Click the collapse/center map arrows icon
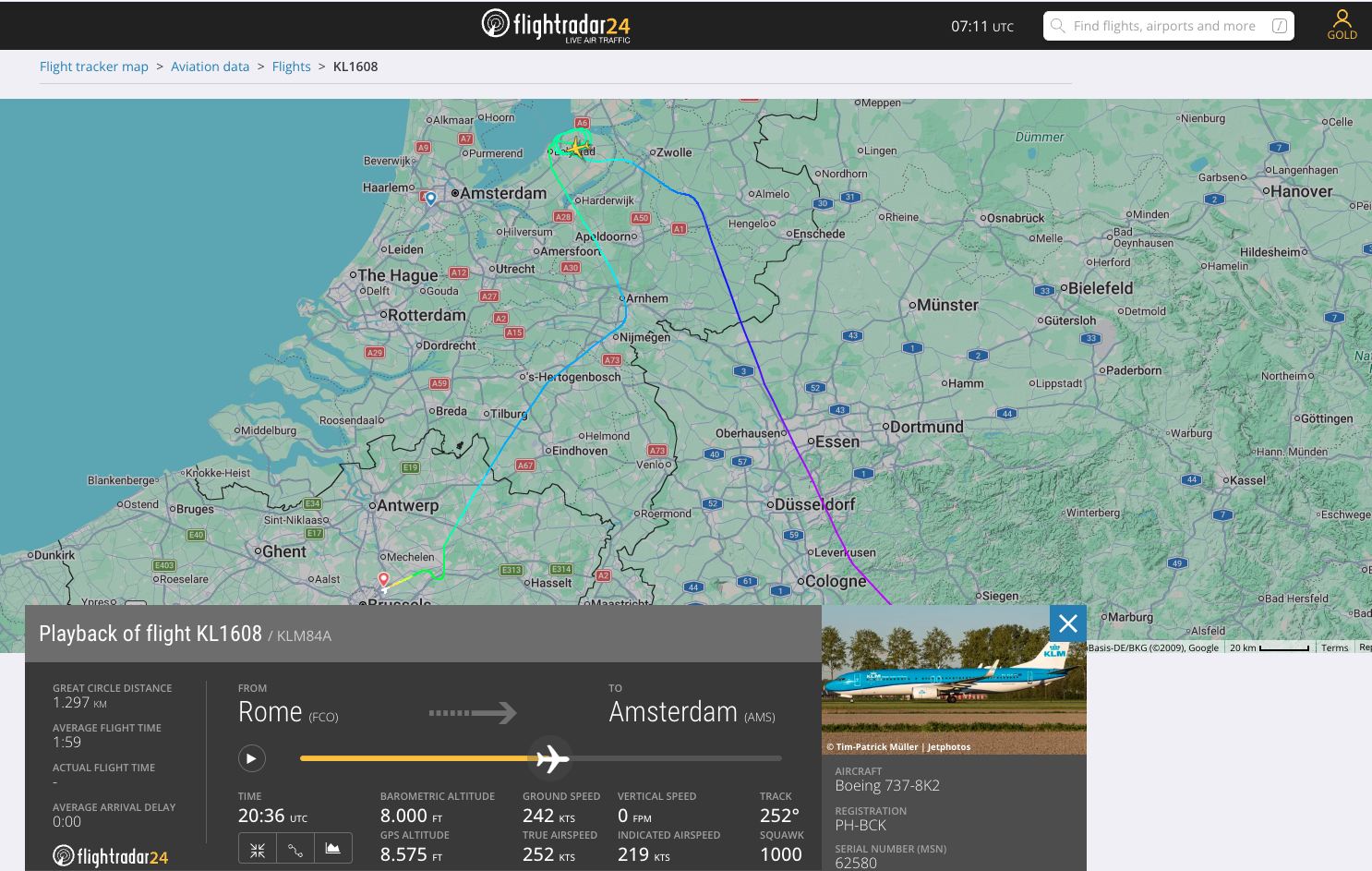The width and height of the screenshot is (1372, 871). tap(258, 849)
